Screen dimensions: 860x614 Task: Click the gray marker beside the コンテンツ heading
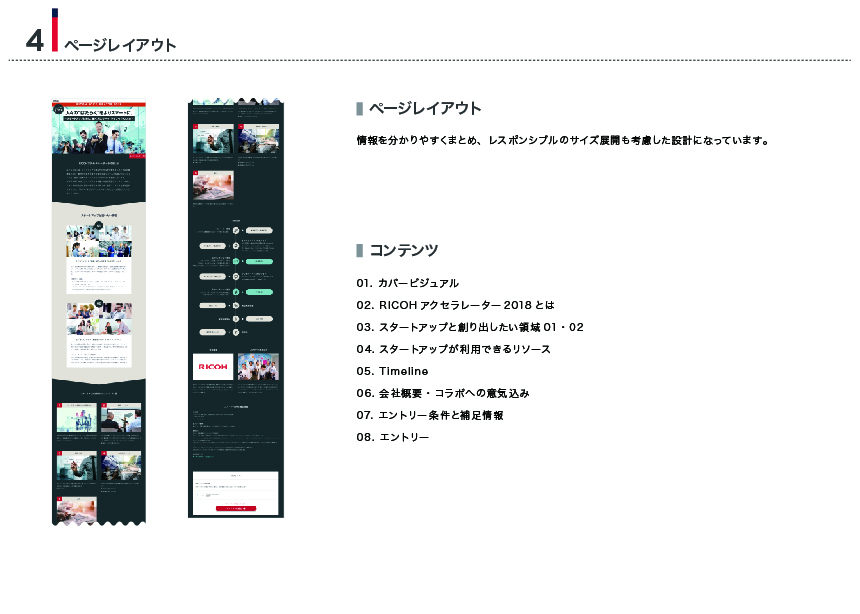pos(359,250)
